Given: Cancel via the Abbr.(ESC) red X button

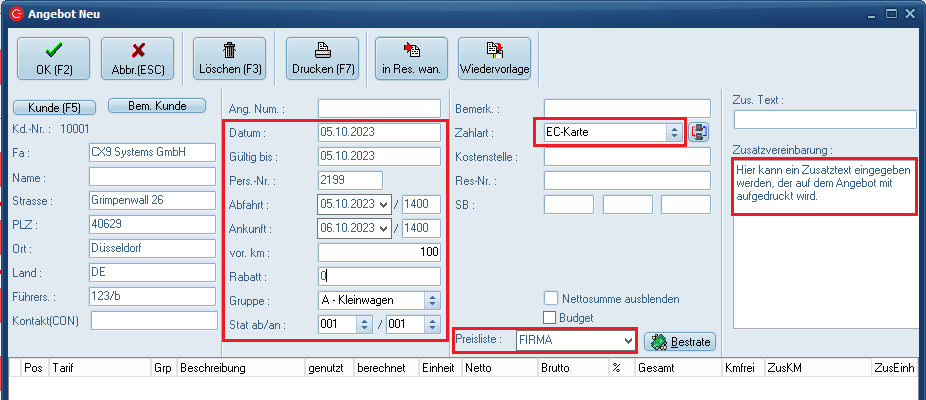Looking at the screenshot, I should 137,59.
